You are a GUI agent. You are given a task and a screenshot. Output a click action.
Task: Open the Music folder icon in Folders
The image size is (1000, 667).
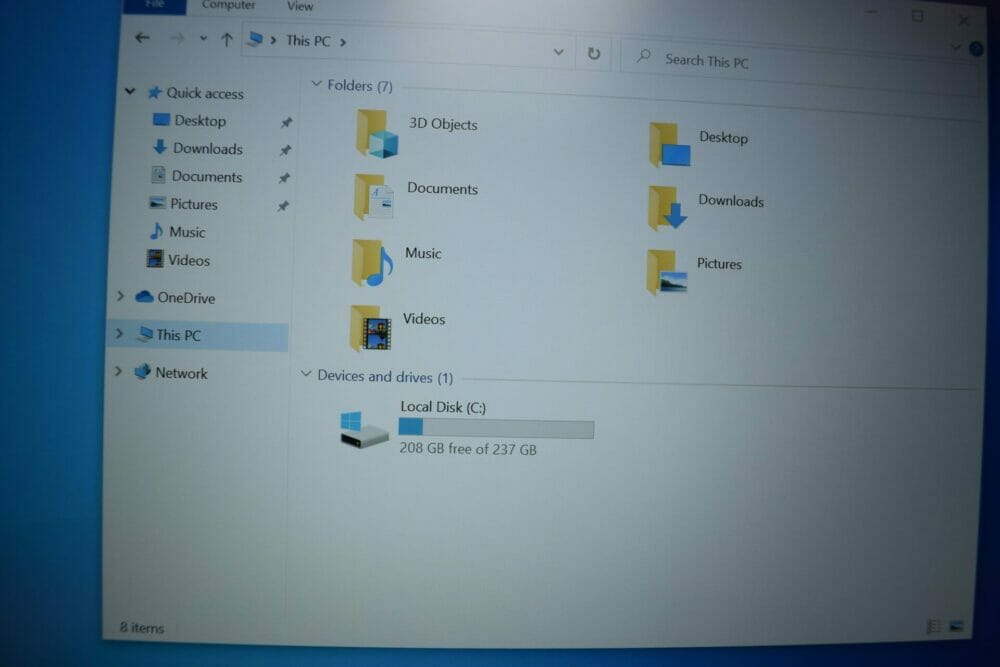(x=372, y=263)
